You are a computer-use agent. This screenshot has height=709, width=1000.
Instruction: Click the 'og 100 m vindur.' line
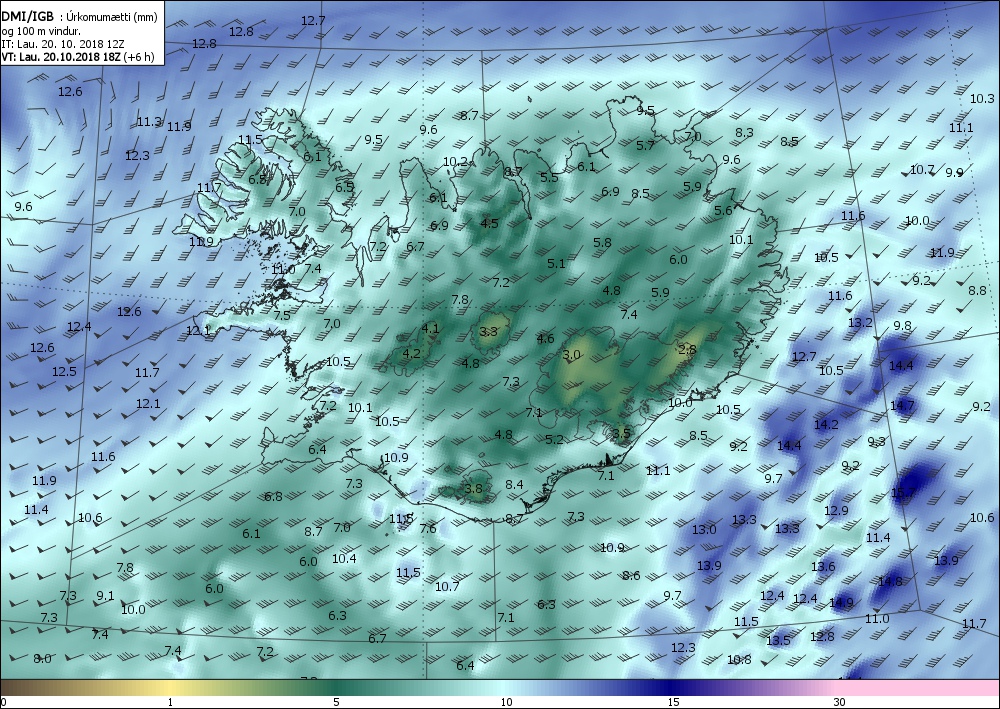pos(41,31)
